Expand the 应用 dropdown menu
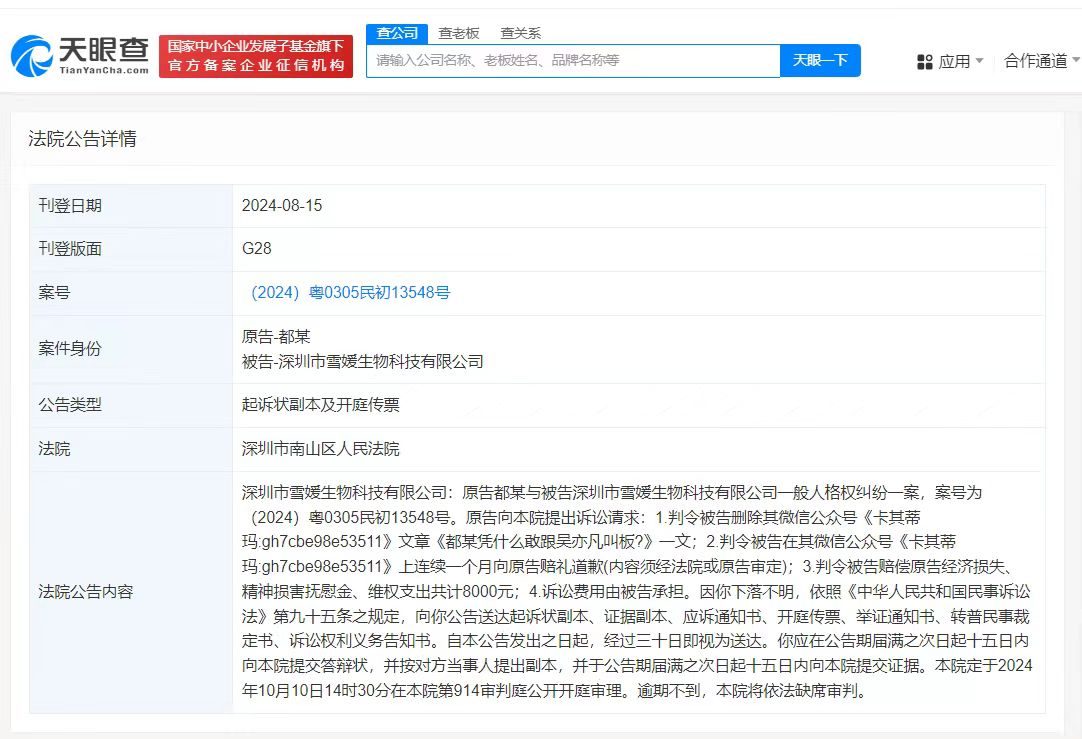This screenshot has width=1082, height=739. pos(956,61)
